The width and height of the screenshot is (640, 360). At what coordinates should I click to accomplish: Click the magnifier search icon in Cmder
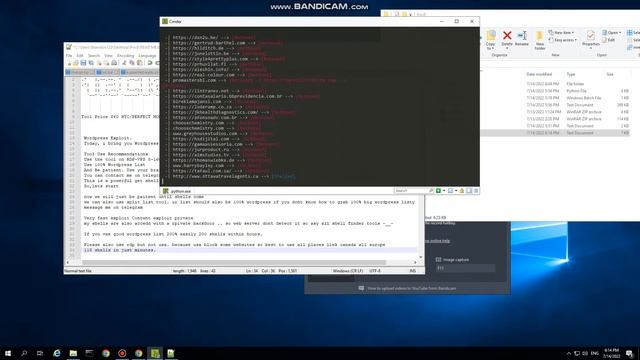pos(431,191)
